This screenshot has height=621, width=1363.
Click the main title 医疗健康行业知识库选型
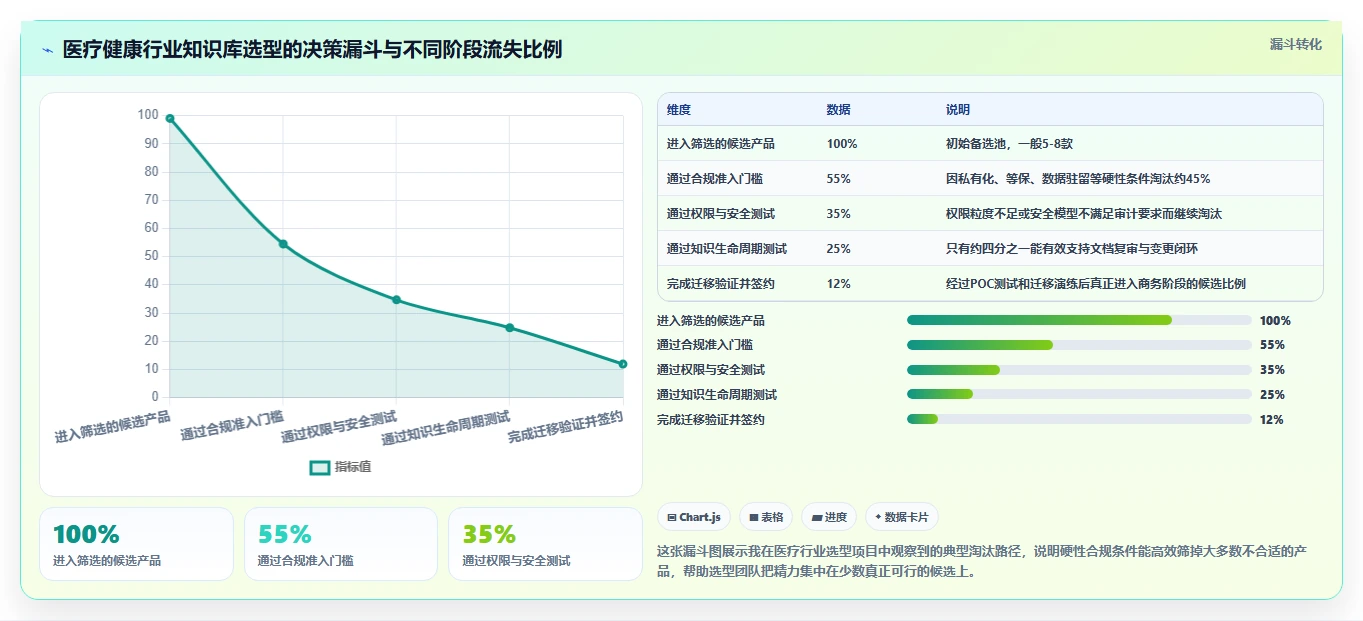312,49
